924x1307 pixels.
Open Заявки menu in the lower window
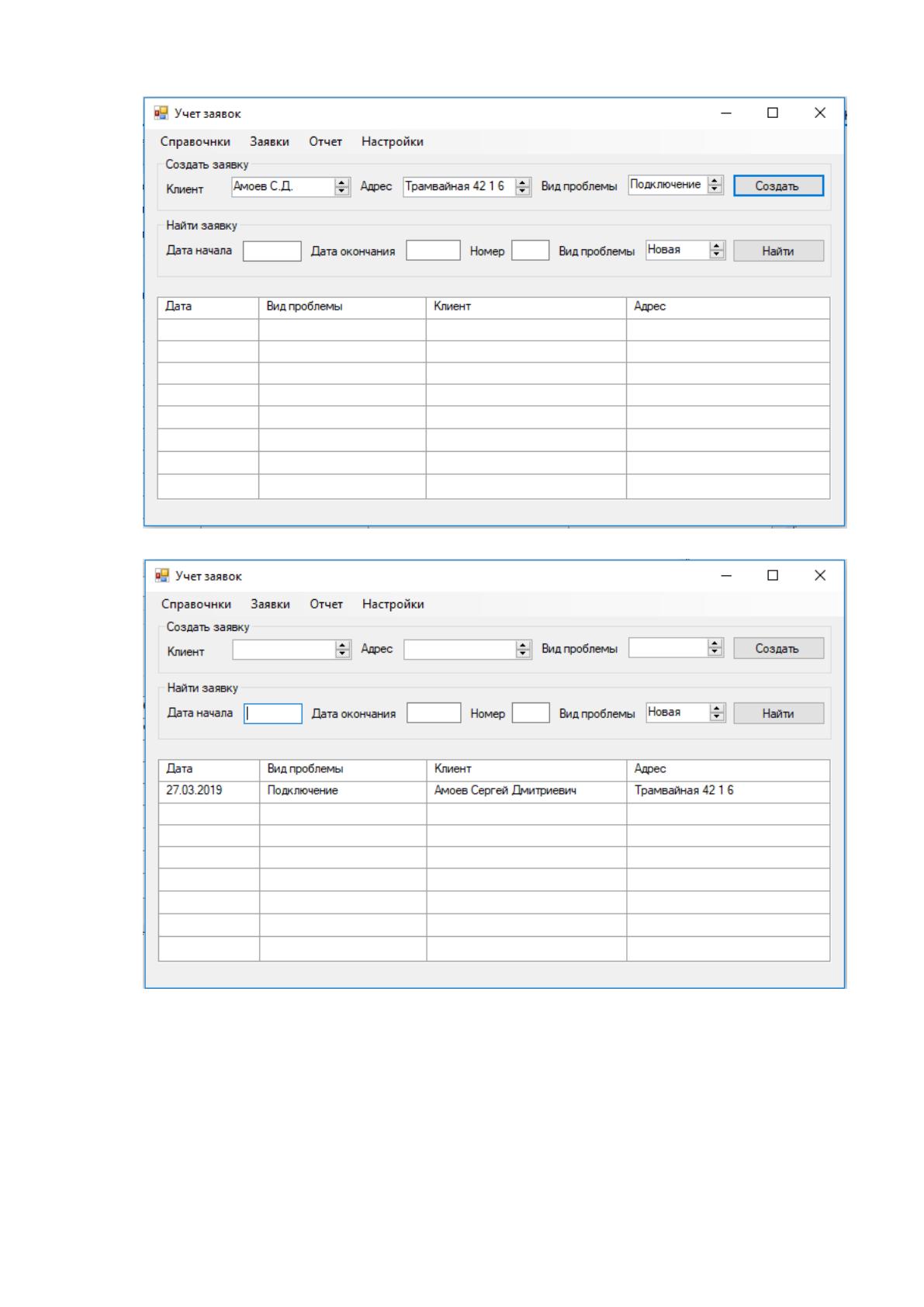coord(270,604)
